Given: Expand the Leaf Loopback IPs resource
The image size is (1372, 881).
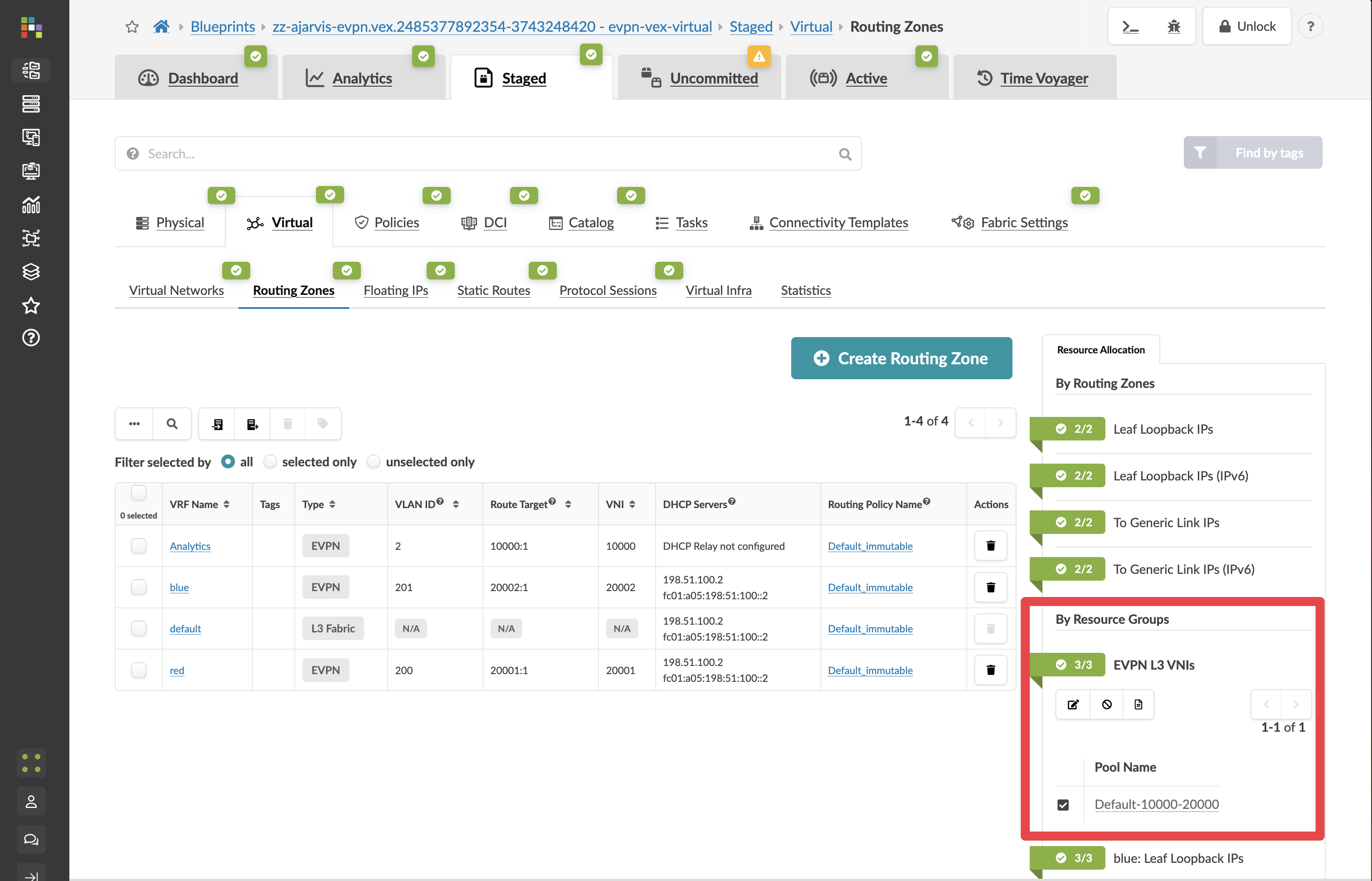Looking at the screenshot, I should click(1163, 429).
